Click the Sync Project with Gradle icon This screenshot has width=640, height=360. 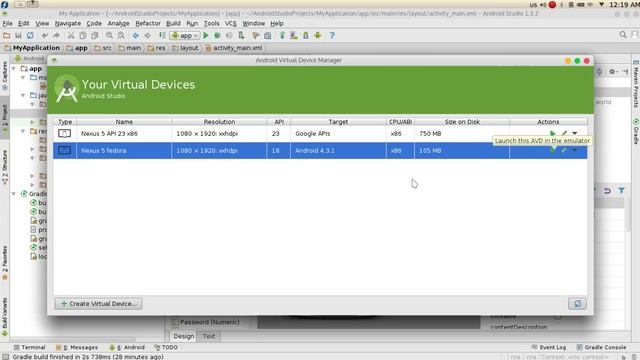pyautogui.click(x=282, y=36)
